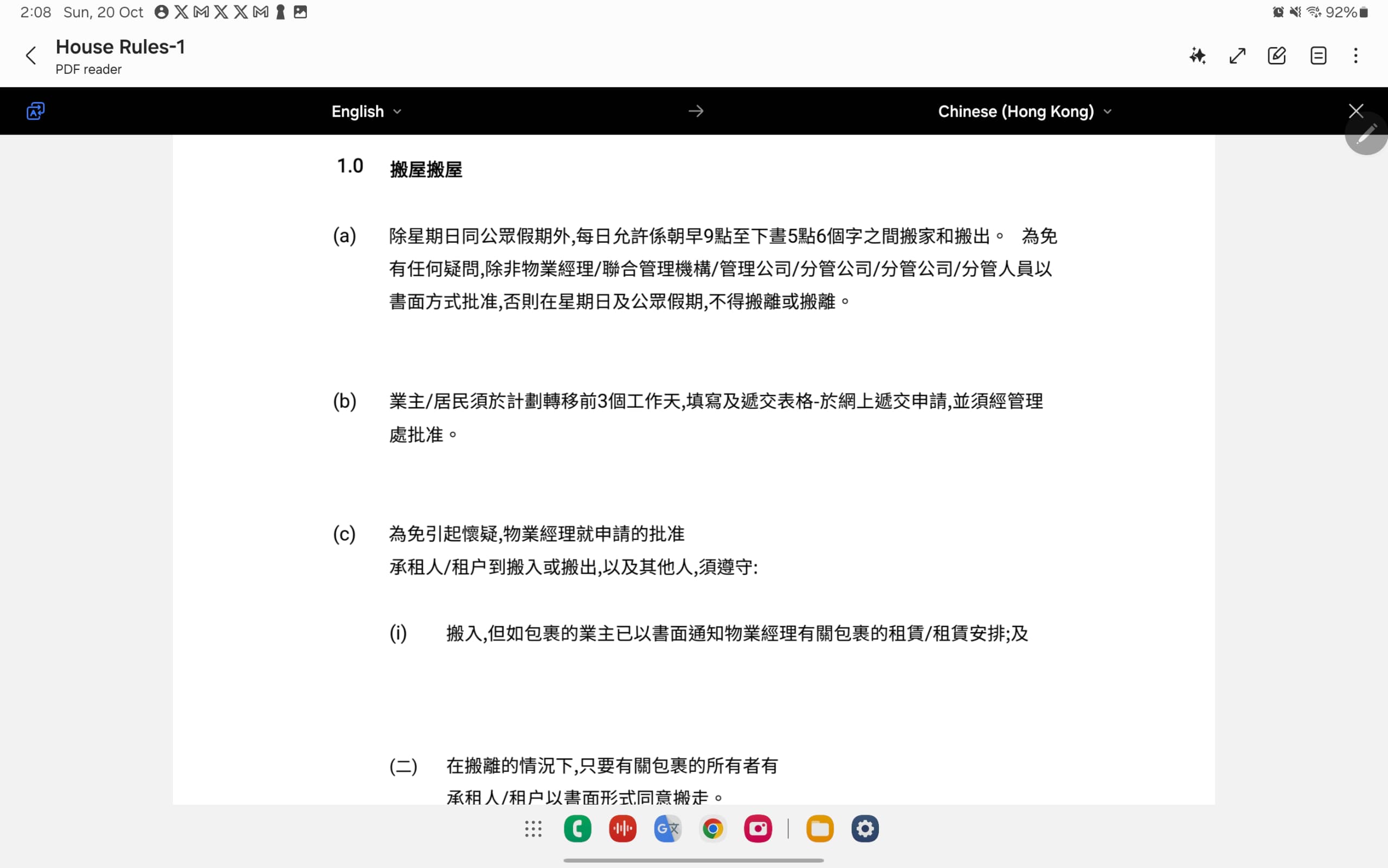Tap the date Sun, 20 Oct

[x=104, y=12]
